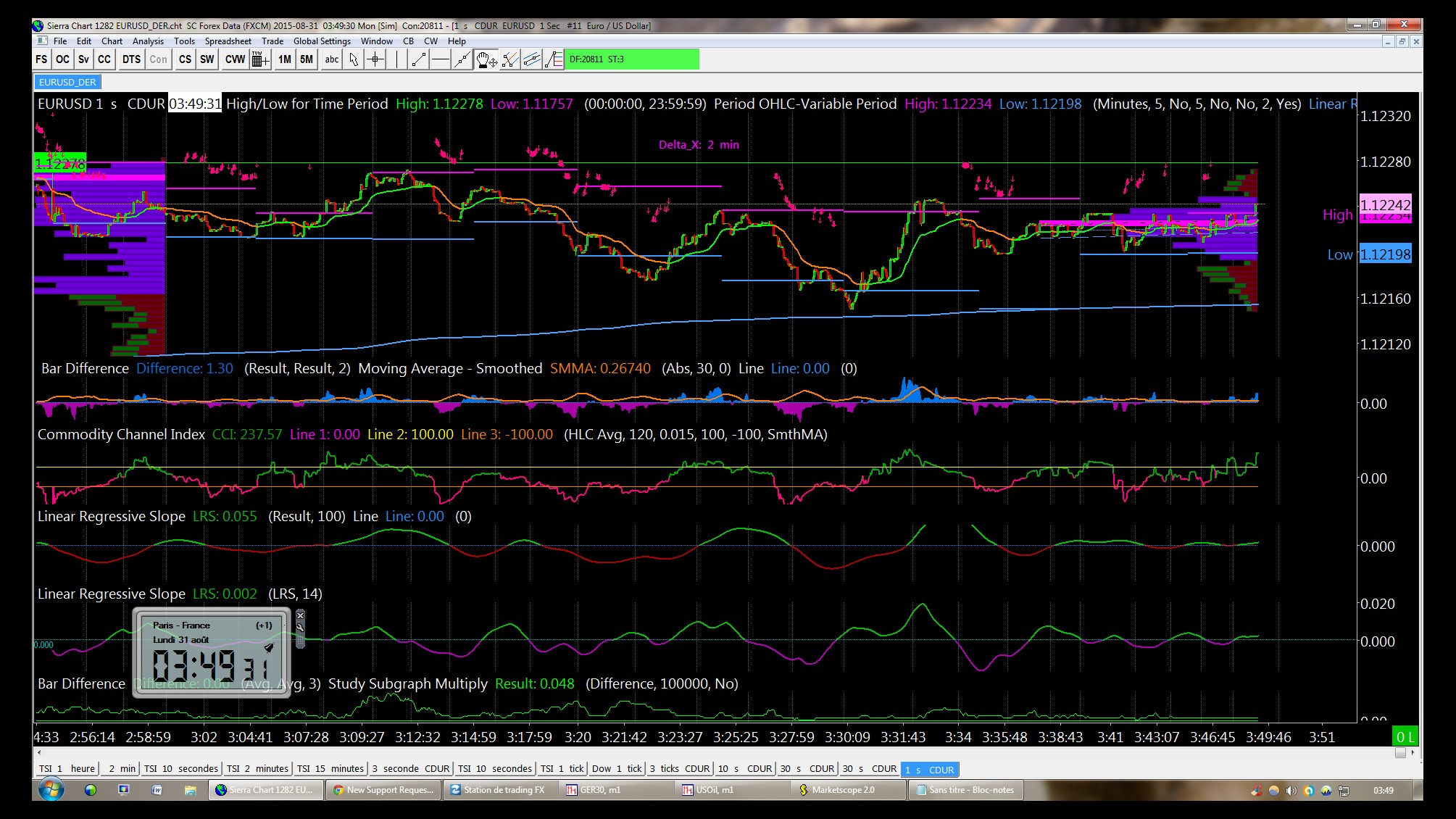The width and height of the screenshot is (1456, 819).
Task: Pick the Fibonacci retracement drawing tool
Action: [x=554, y=59]
